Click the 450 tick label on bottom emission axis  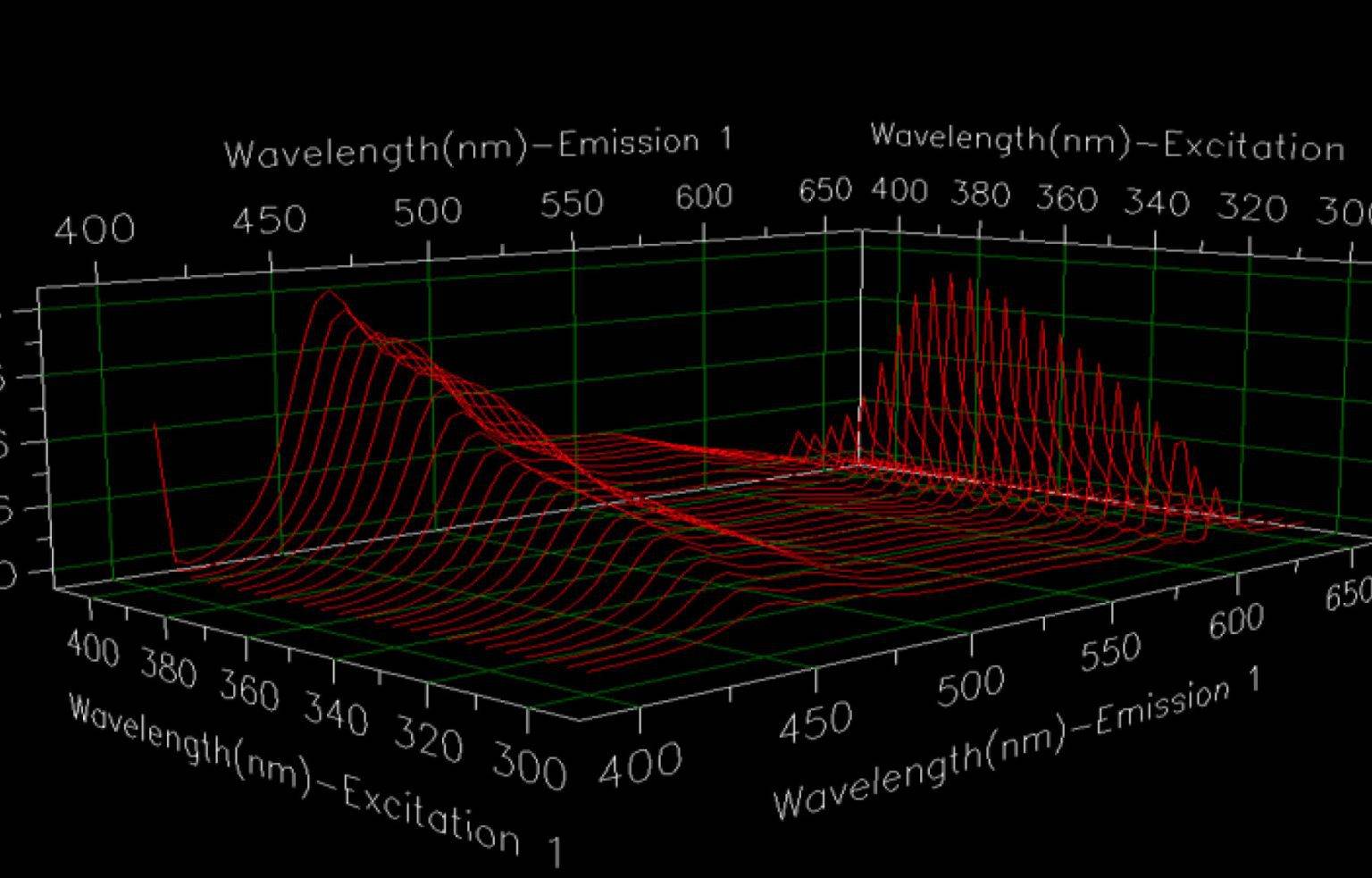click(x=815, y=721)
